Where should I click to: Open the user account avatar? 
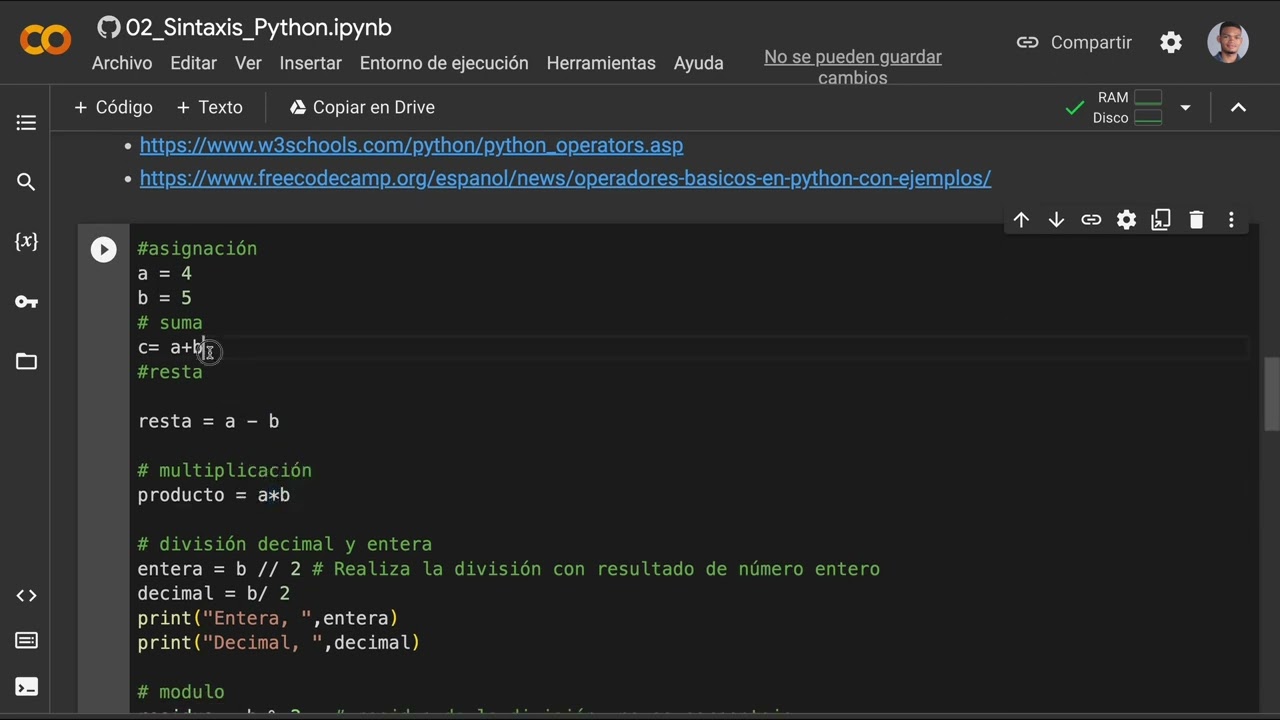point(1228,43)
